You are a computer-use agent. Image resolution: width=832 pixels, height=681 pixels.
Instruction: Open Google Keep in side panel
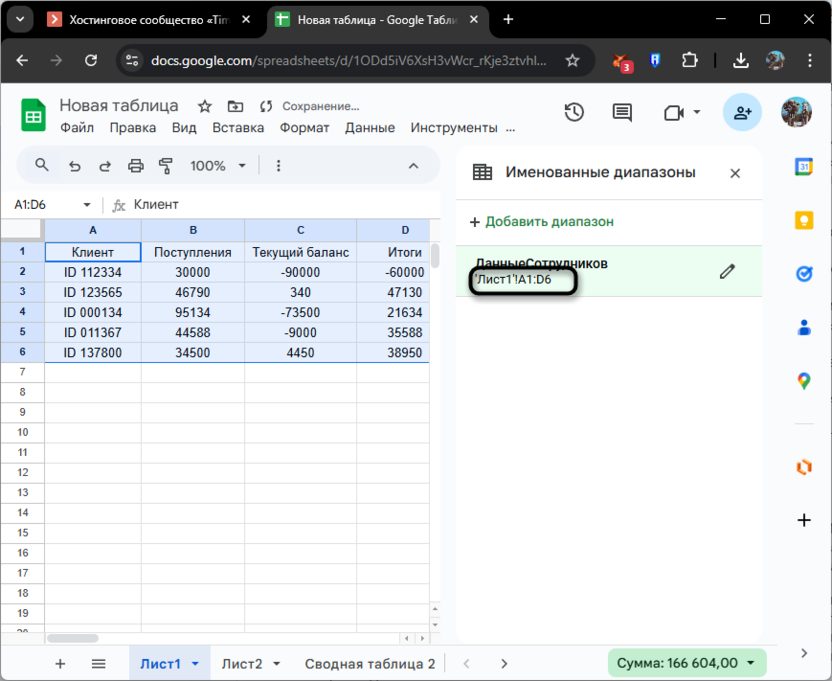[x=803, y=220]
